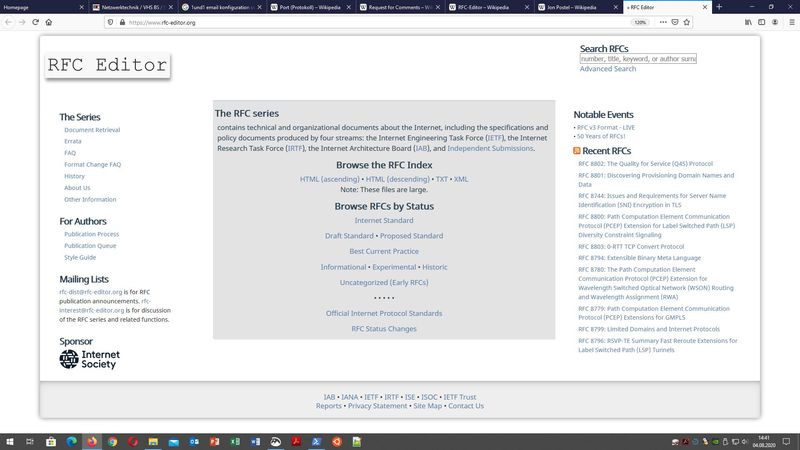Reload the current page

35,22
